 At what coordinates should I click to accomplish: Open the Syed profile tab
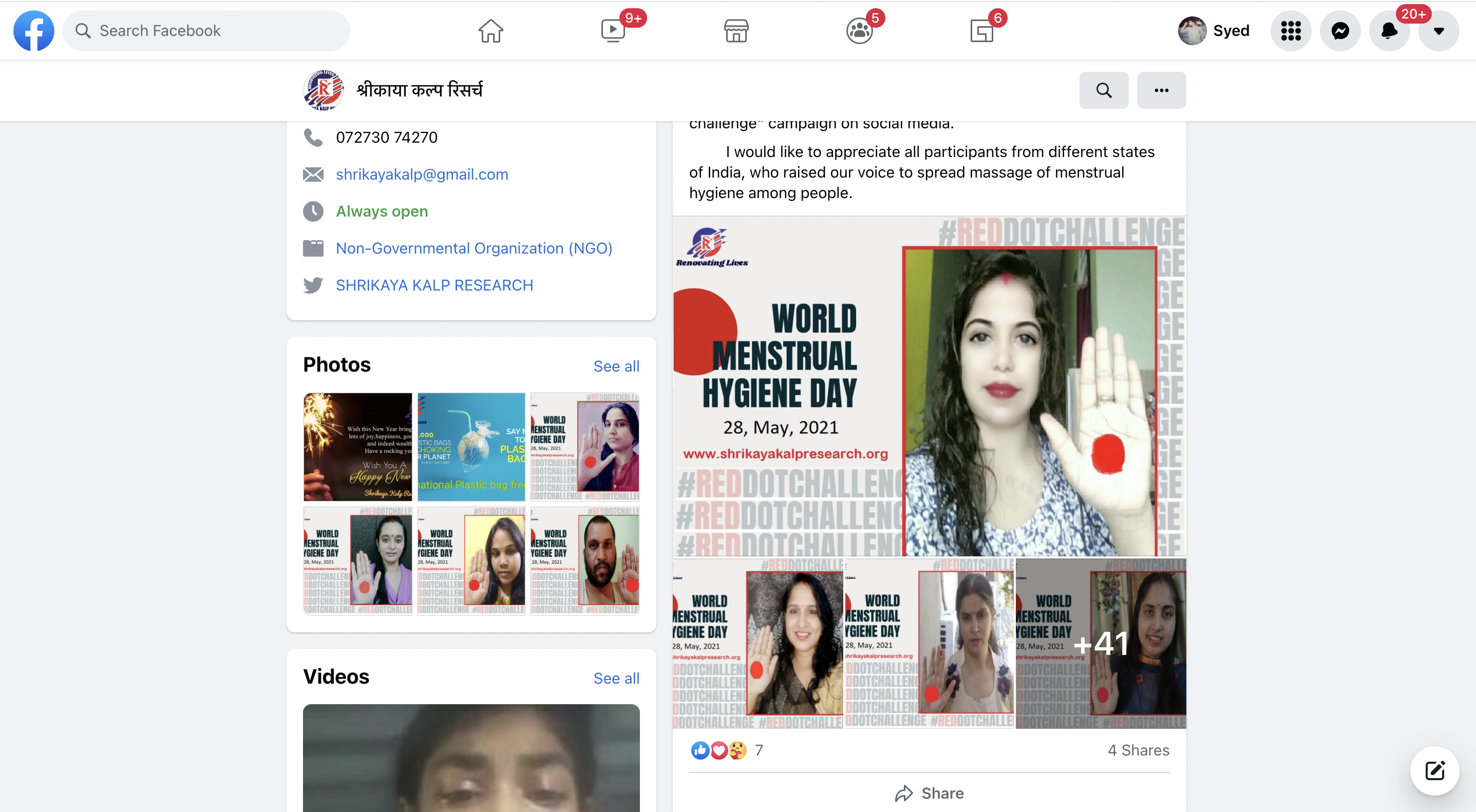coord(1214,31)
